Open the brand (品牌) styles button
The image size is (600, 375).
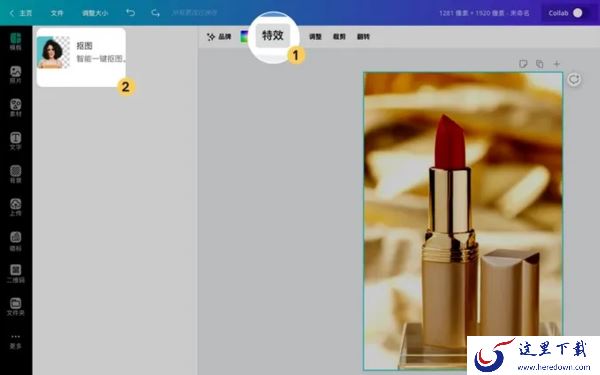[x=219, y=37]
